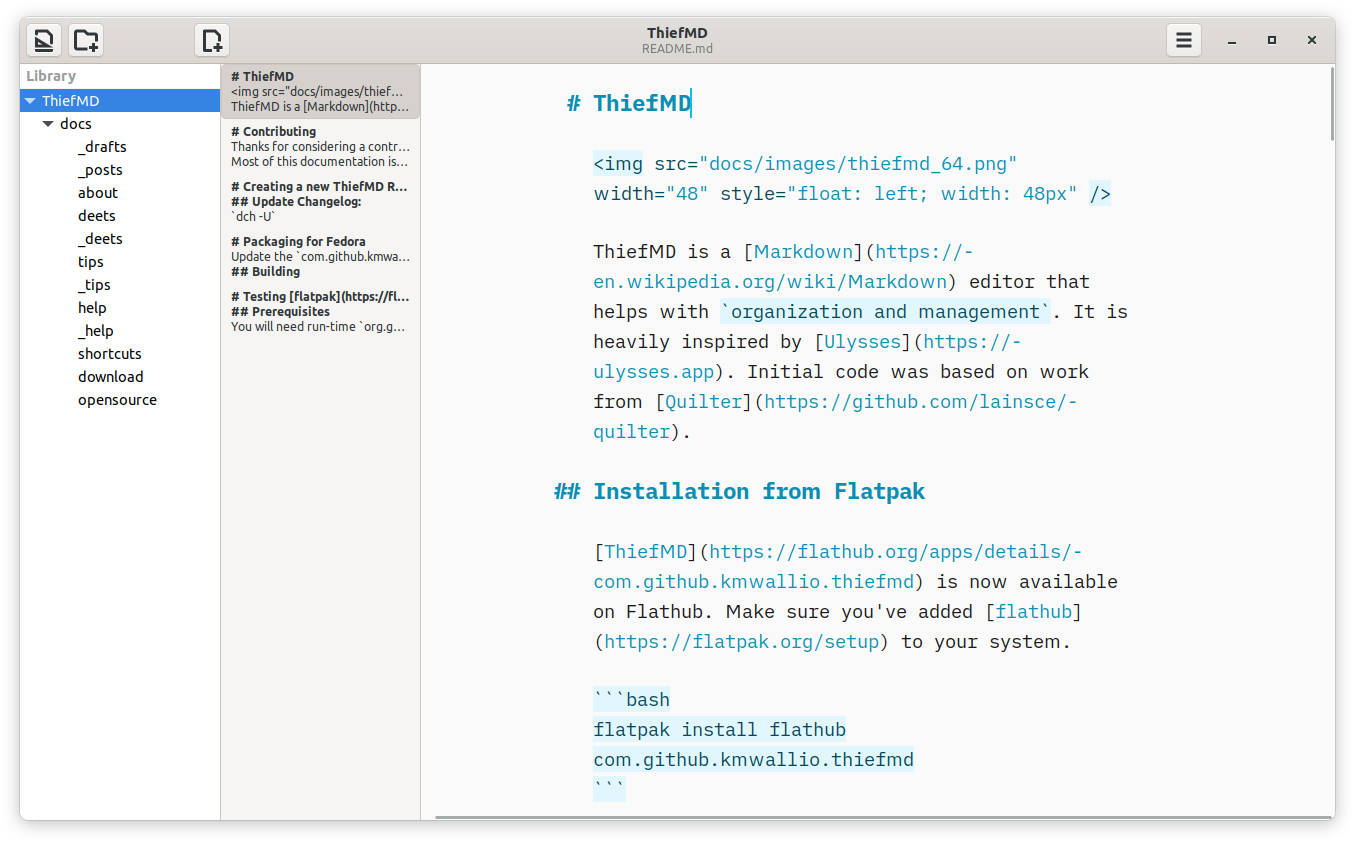1355x843 pixels.
Task: Click the `organization and management` inline code
Action: point(886,311)
